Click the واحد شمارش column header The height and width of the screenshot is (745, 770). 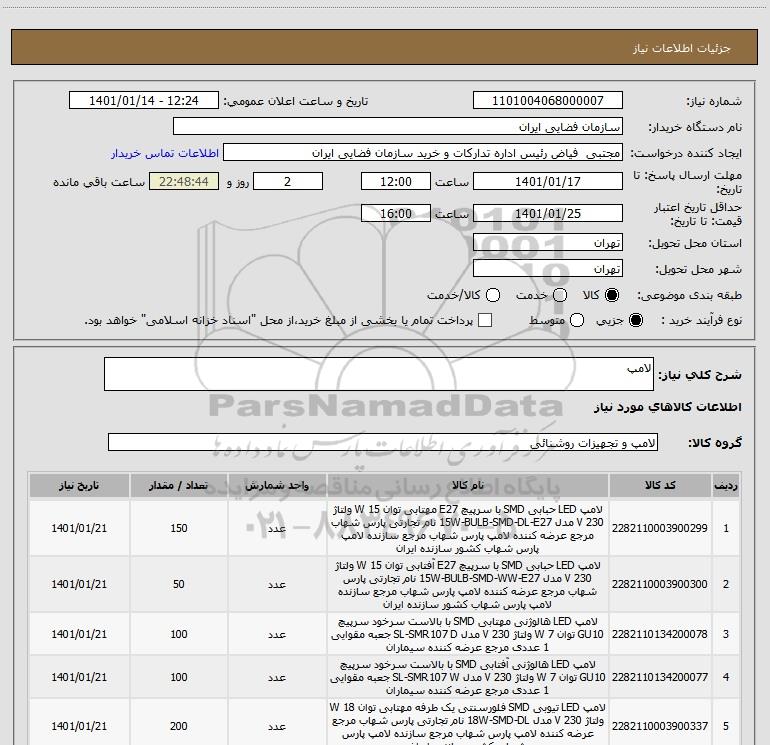coord(277,485)
